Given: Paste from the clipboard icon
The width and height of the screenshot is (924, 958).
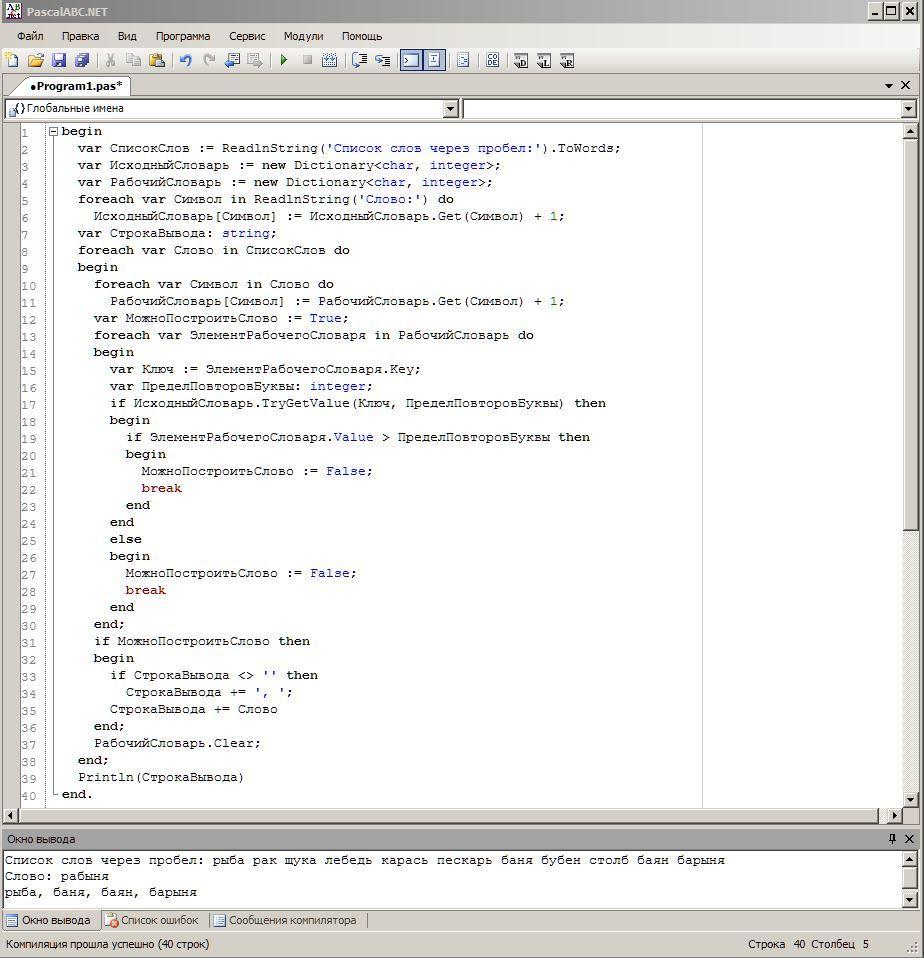Looking at the screenshot, I should [156, 60].
